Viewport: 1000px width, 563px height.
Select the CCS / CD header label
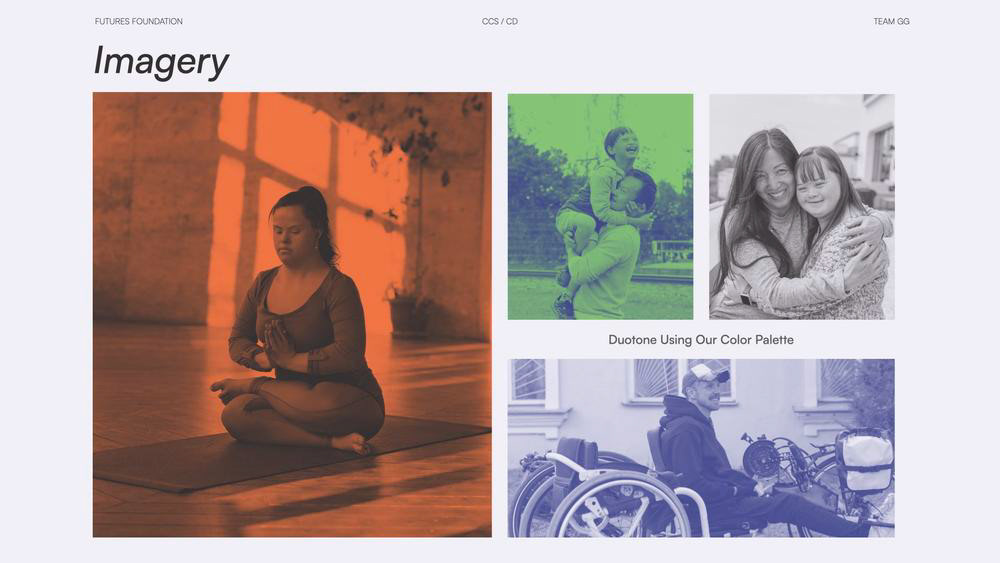pos(500,22)
